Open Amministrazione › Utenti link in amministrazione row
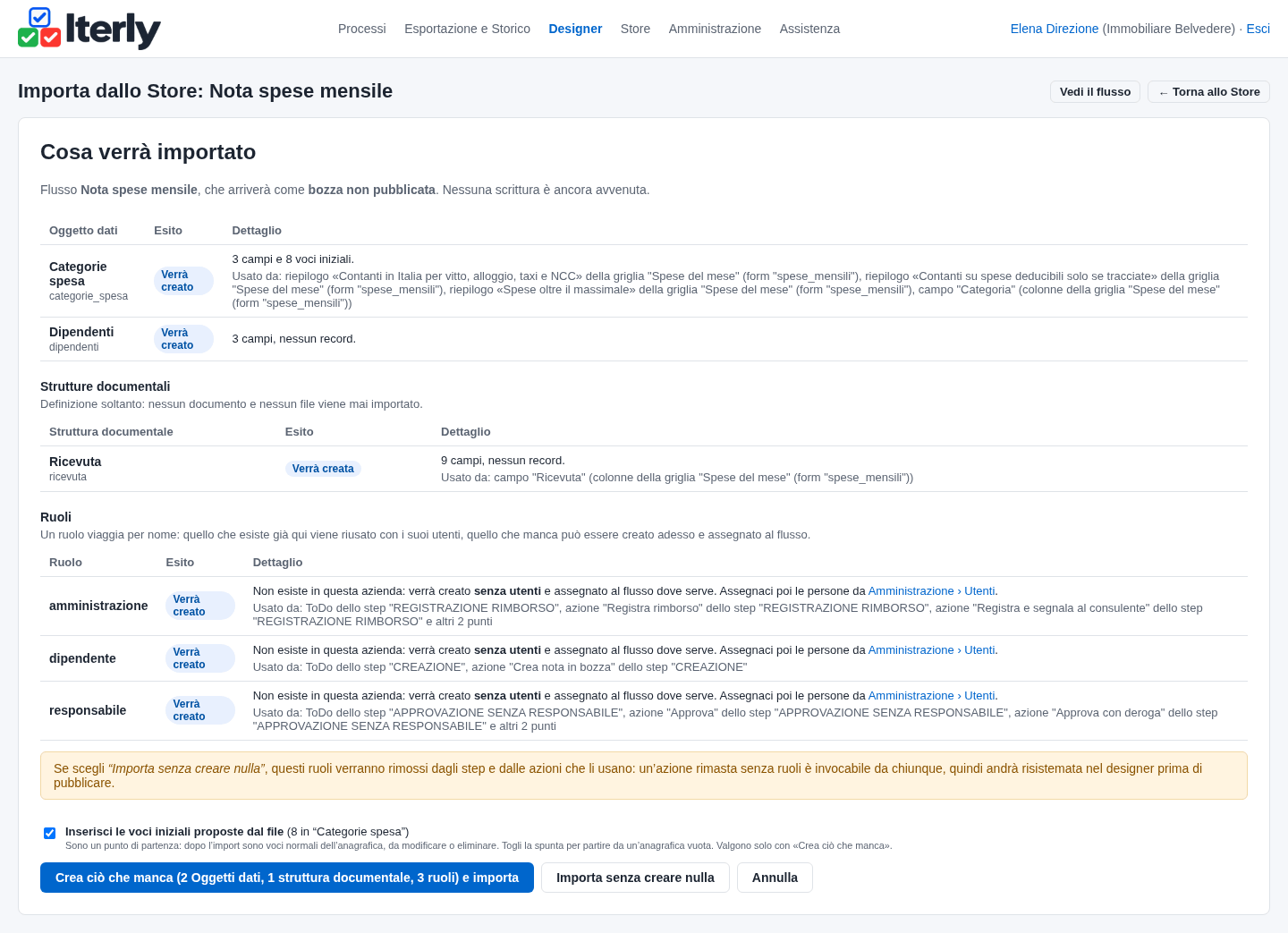The image size is (1288, 933). pyautogui.click(x=931, y=591)
